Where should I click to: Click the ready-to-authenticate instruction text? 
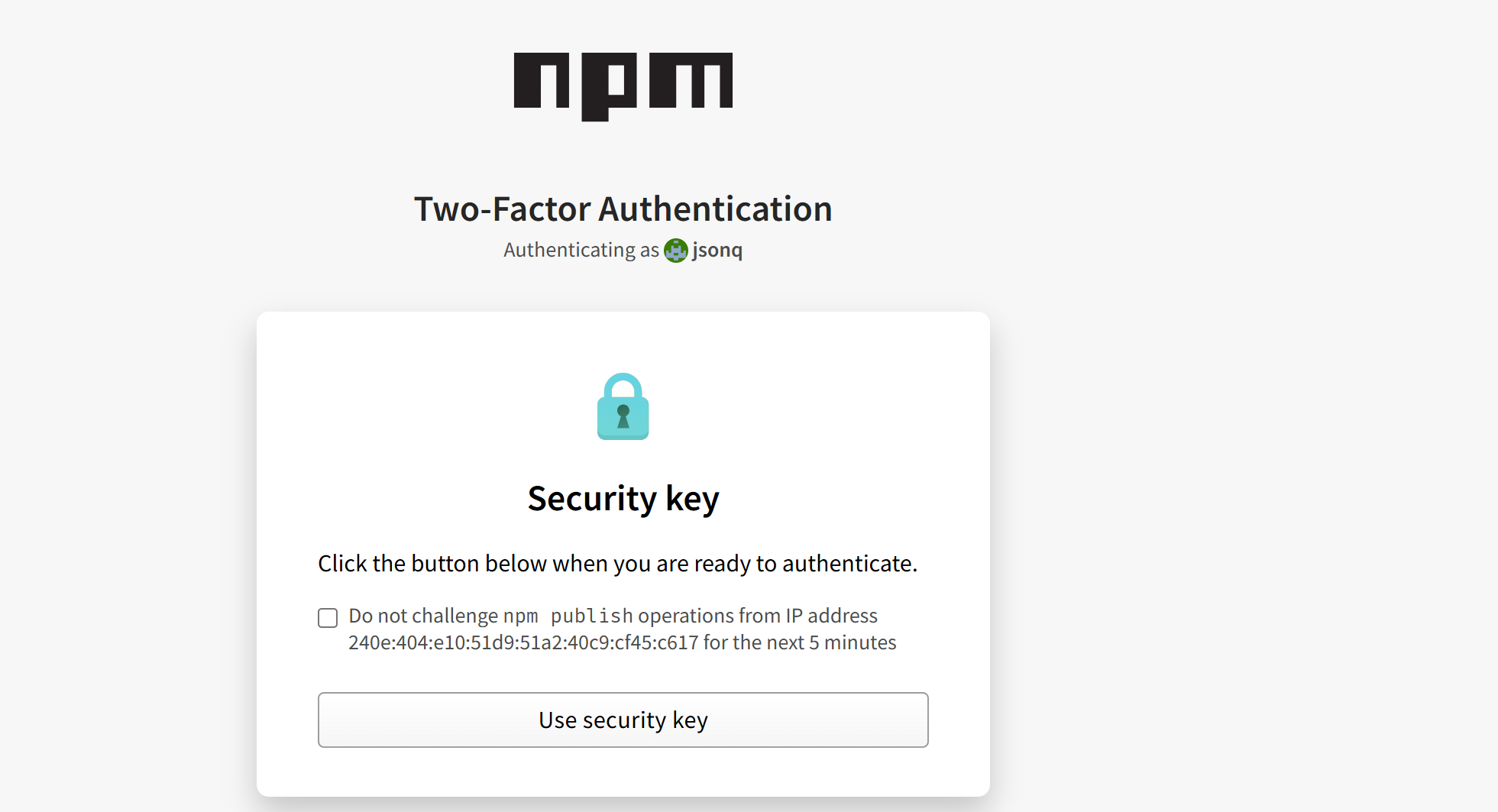(x=617, y=564)
